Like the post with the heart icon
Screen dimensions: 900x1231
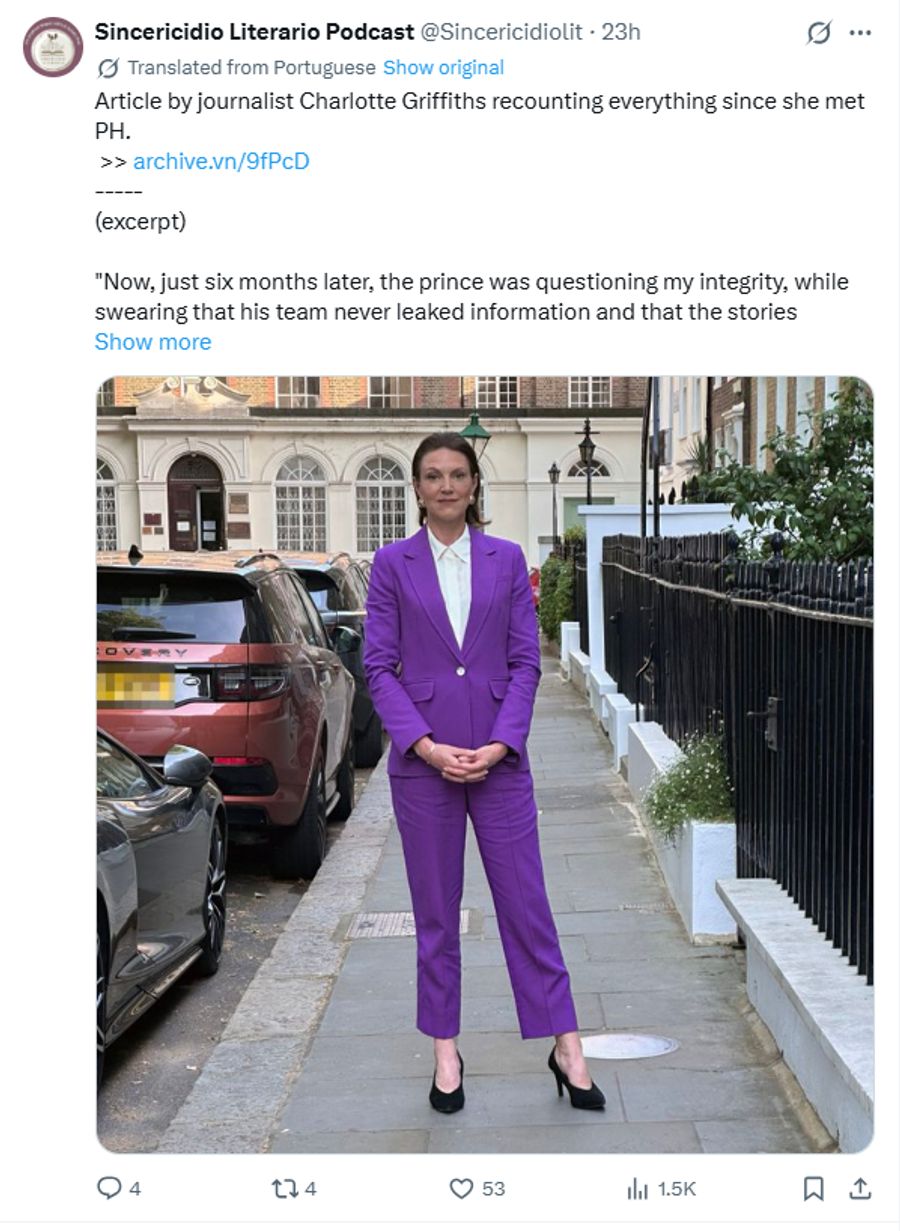(x=461, y=1188)
